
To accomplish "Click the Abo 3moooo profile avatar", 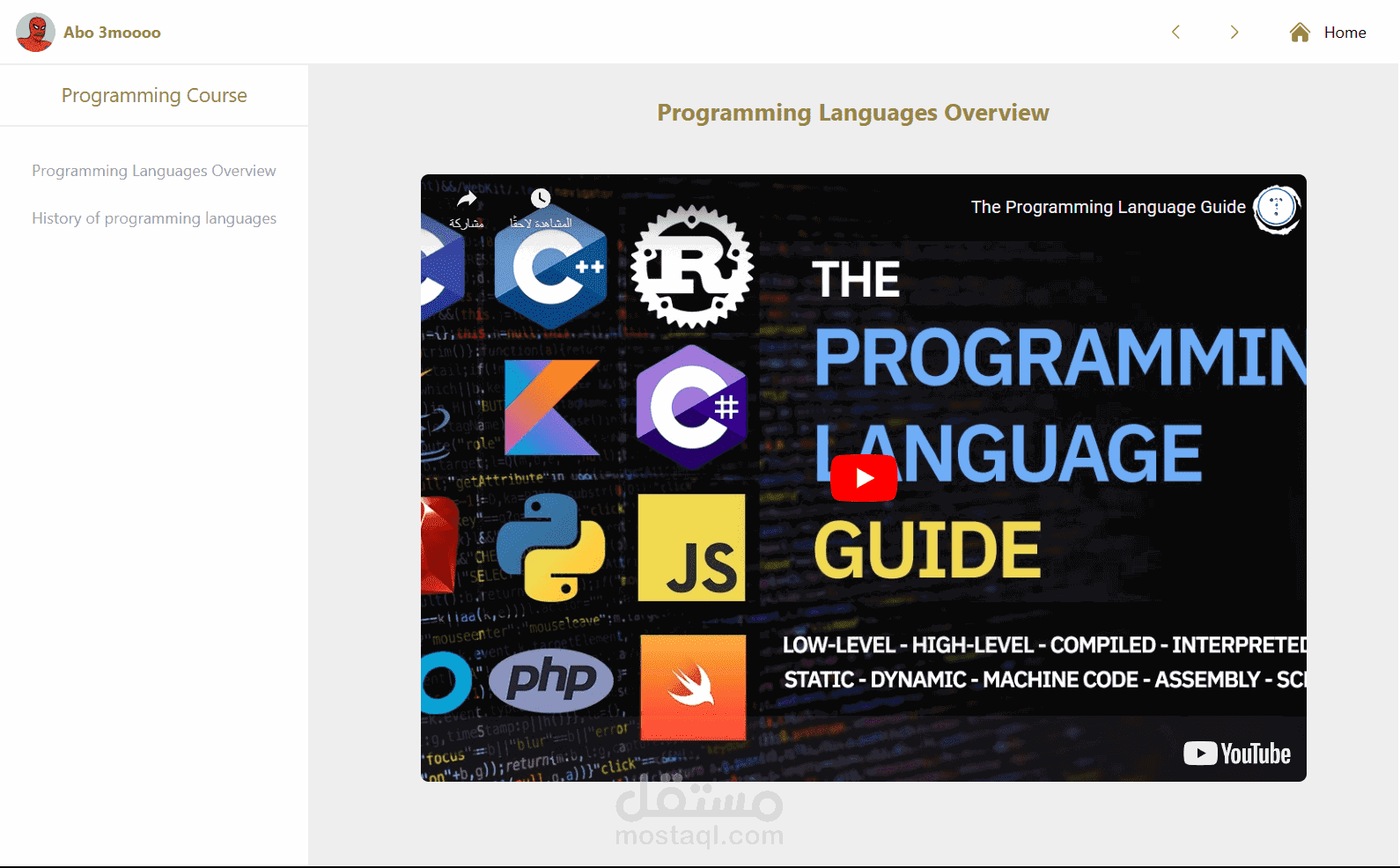I will [35, 33].
